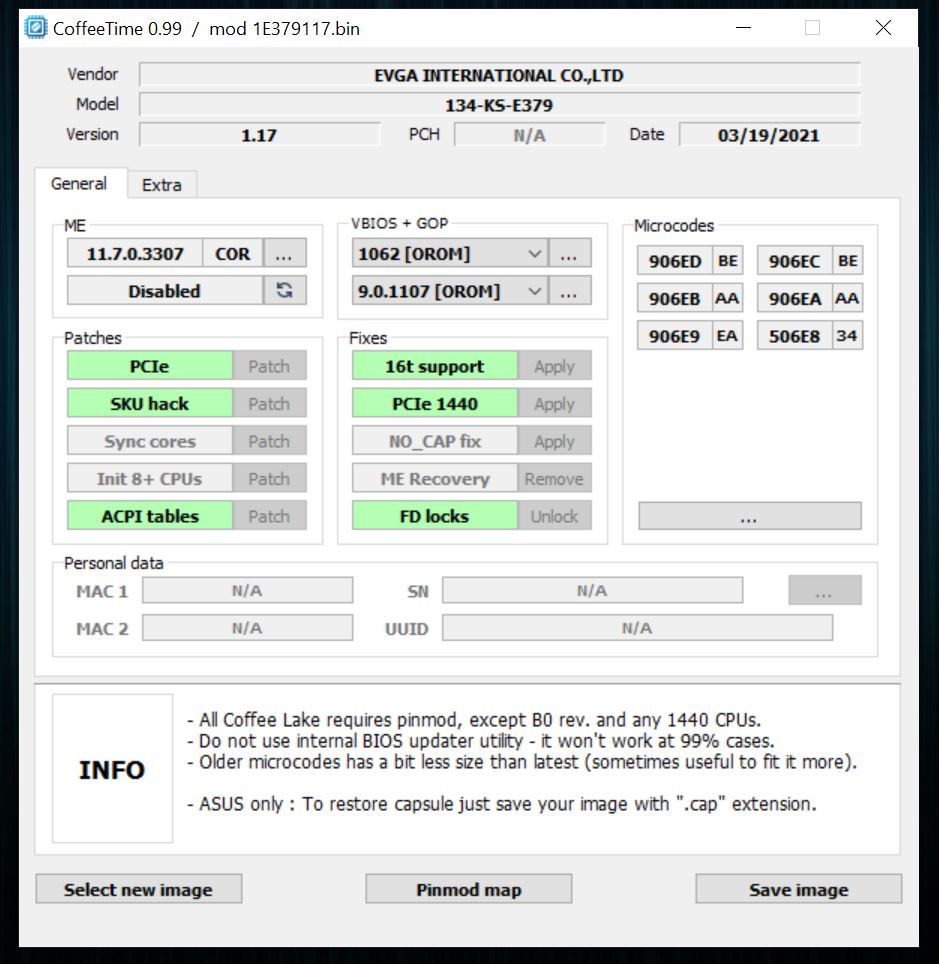Click Unlock button for FD locks
Viewport: 939px width, 964px height.
[x=554, y=516]
